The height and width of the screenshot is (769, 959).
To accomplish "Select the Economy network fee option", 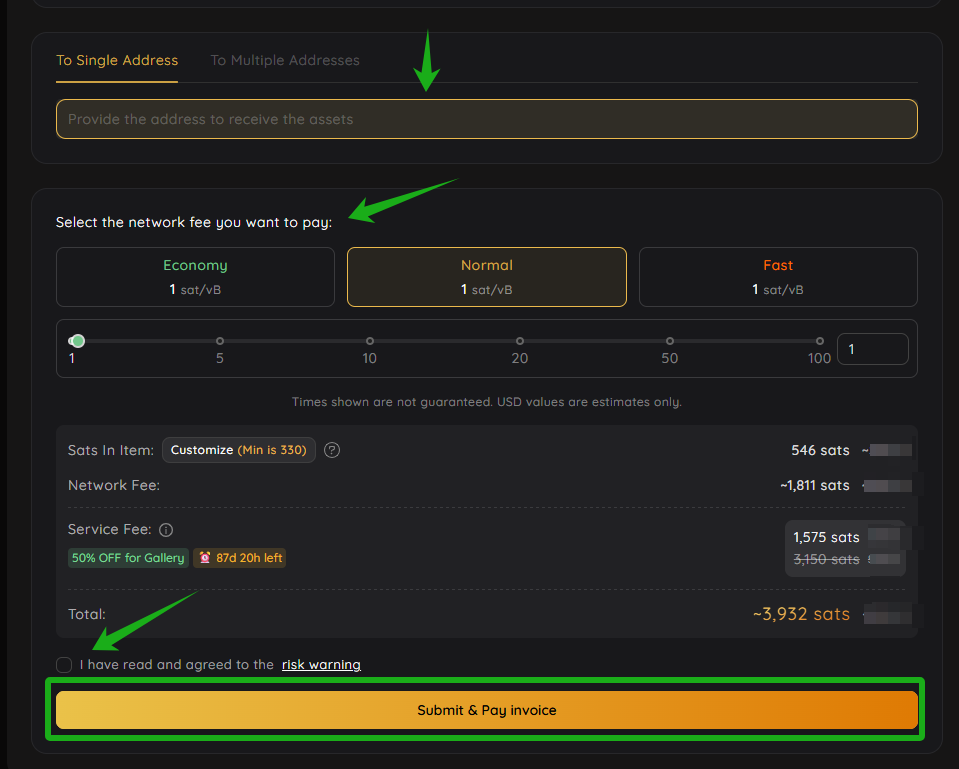I will point(195,277).
